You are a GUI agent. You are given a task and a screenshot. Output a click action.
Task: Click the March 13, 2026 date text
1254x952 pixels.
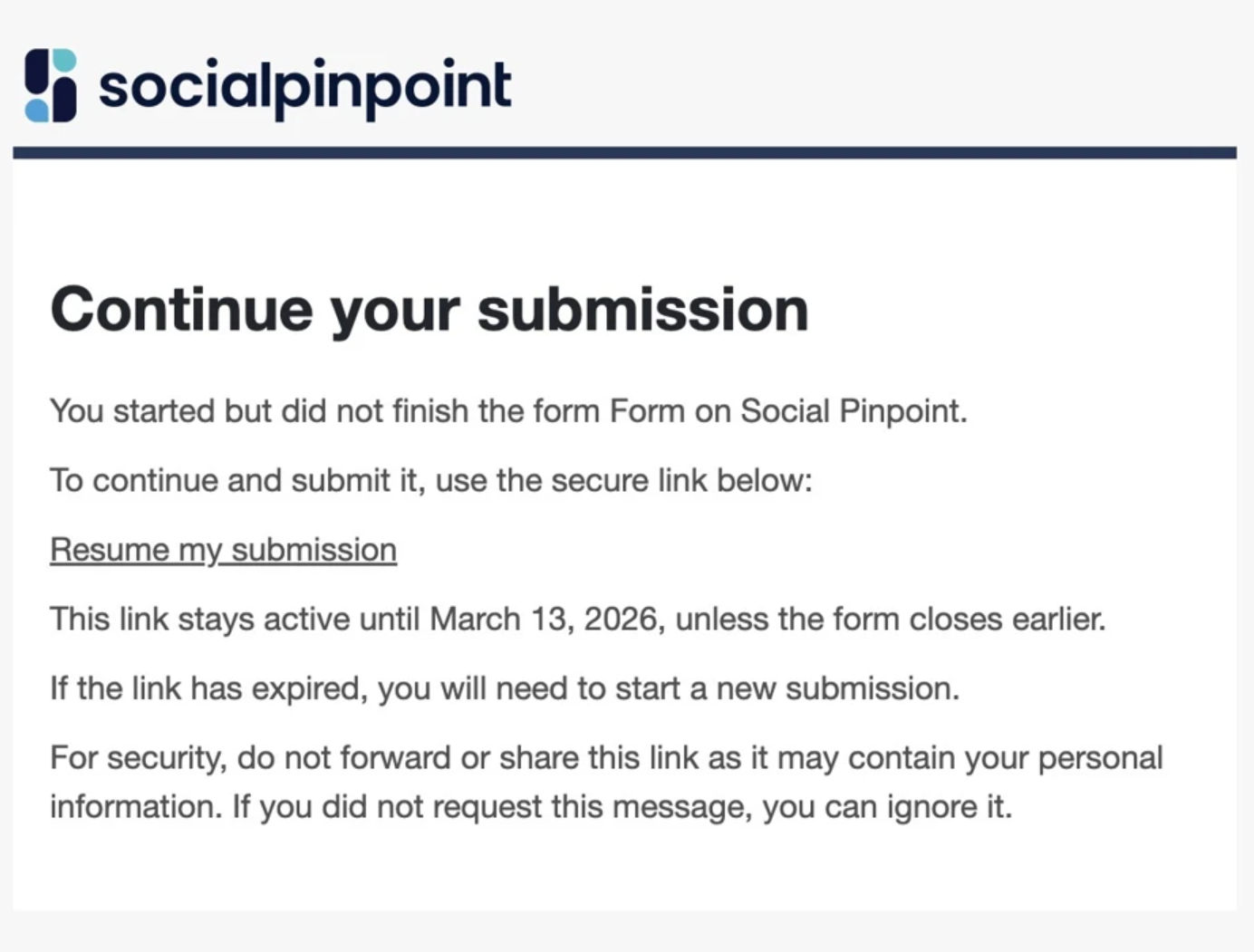click(543, 620)
